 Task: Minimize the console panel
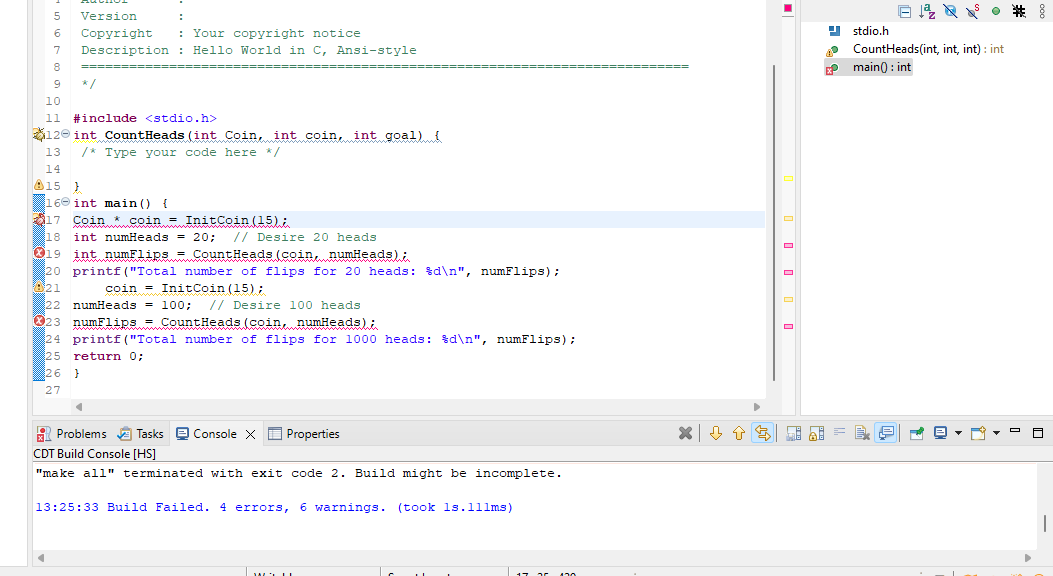(x=1015, y=431)
